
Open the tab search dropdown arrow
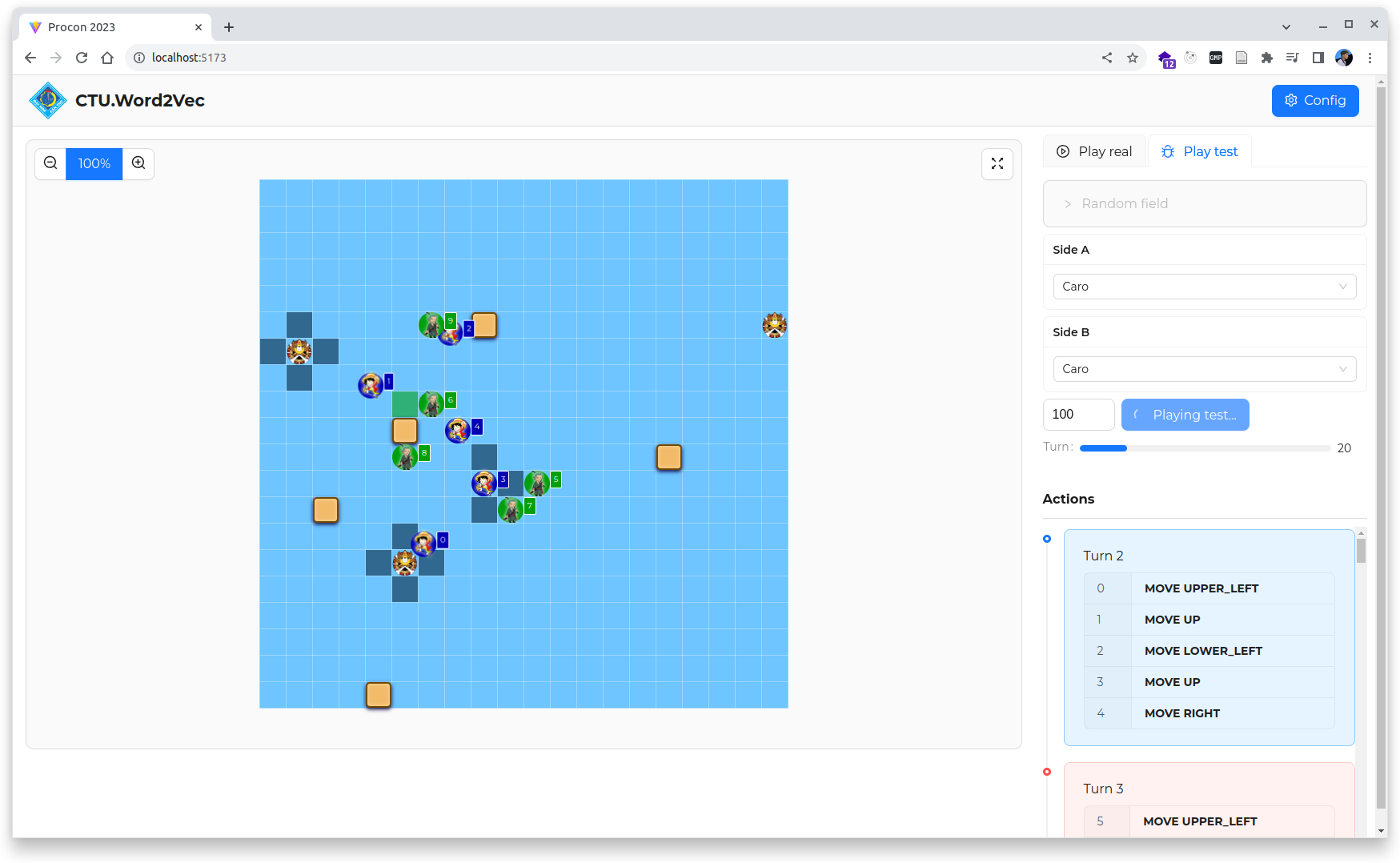(1286, 27)
